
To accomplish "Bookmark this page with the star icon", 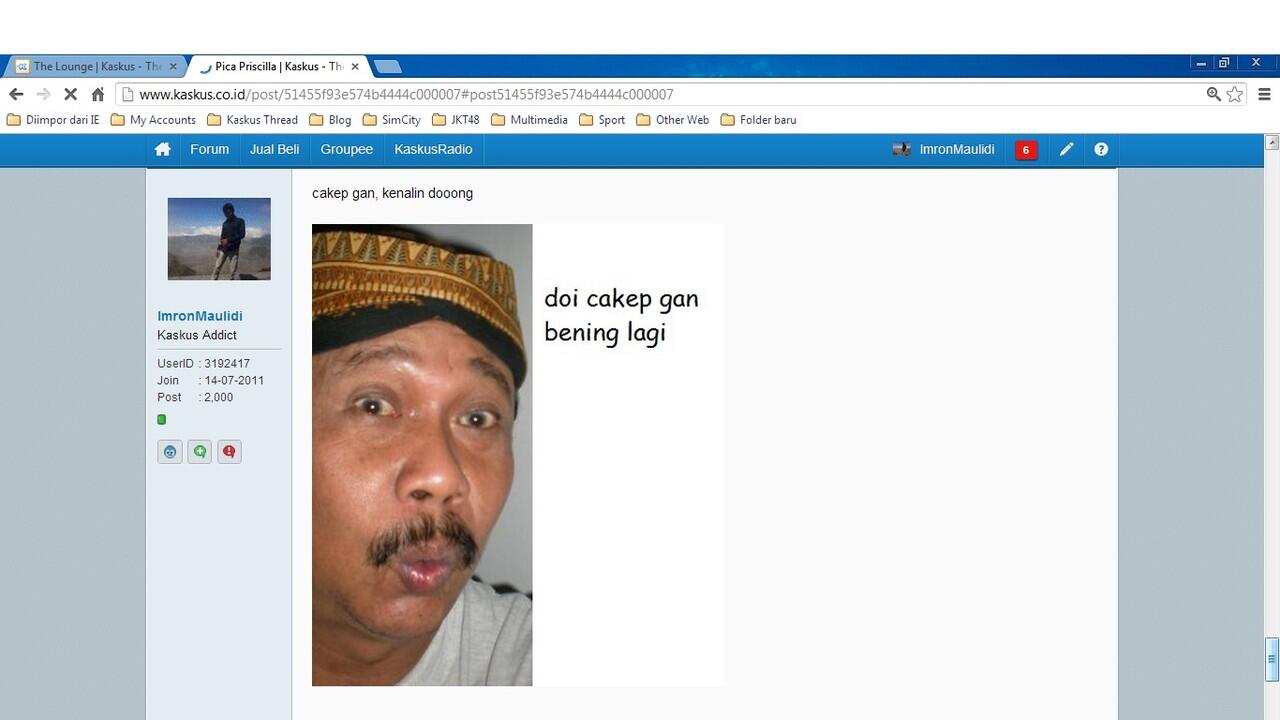I will [x=1235, y=94].
